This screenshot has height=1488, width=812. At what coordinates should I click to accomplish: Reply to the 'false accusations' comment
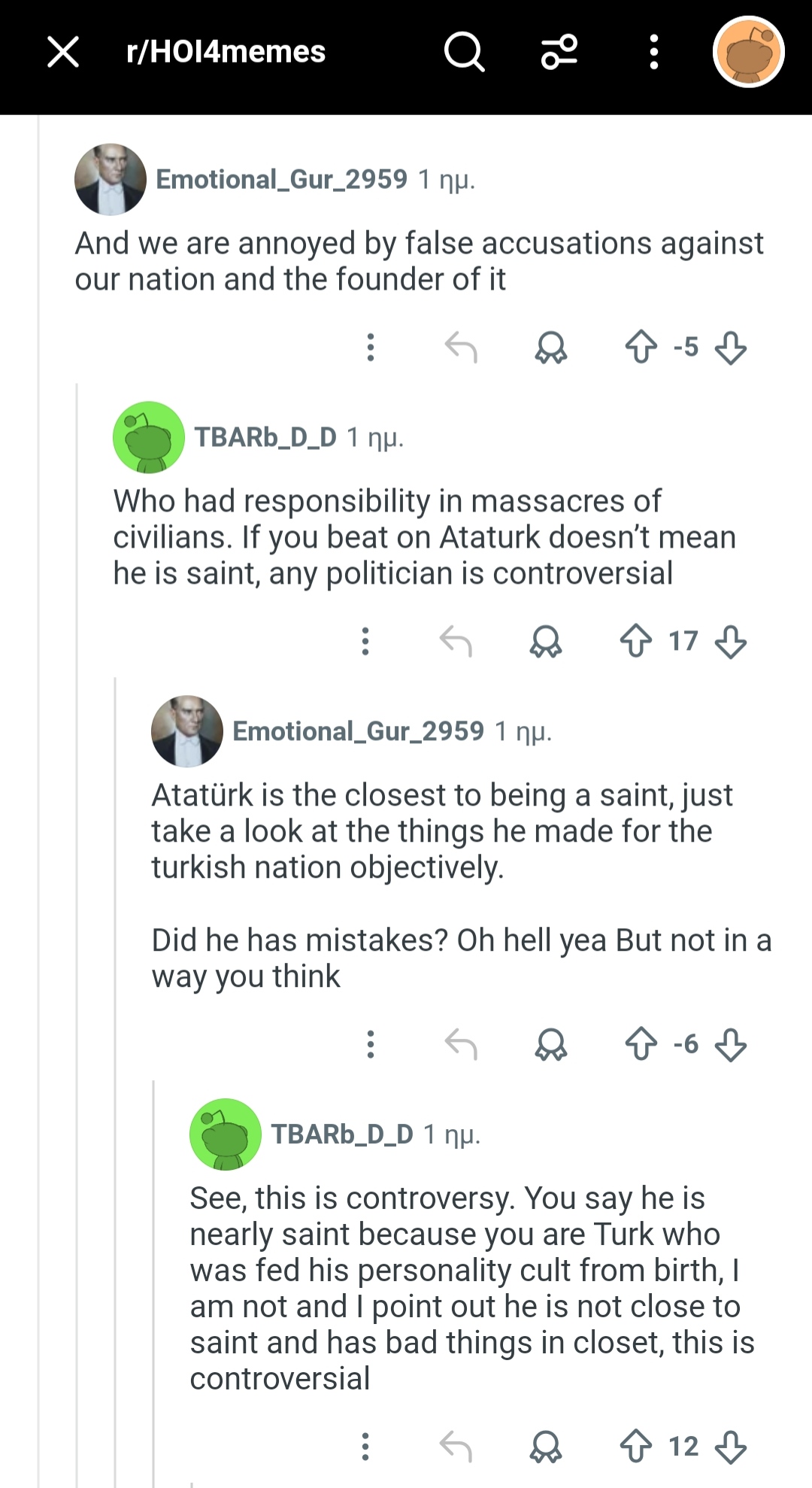click(461, 348)
